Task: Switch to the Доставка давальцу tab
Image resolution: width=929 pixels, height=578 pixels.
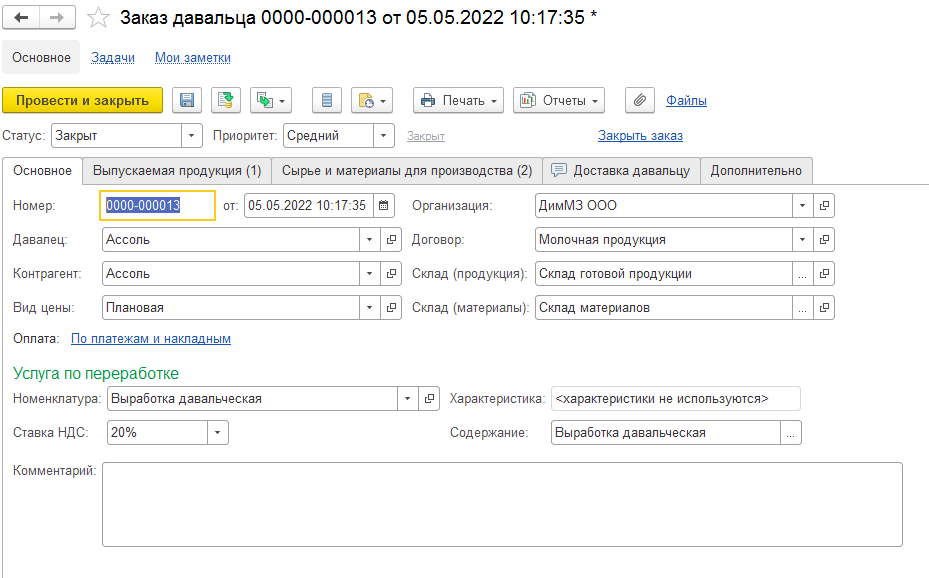Action: click(619, 170)
